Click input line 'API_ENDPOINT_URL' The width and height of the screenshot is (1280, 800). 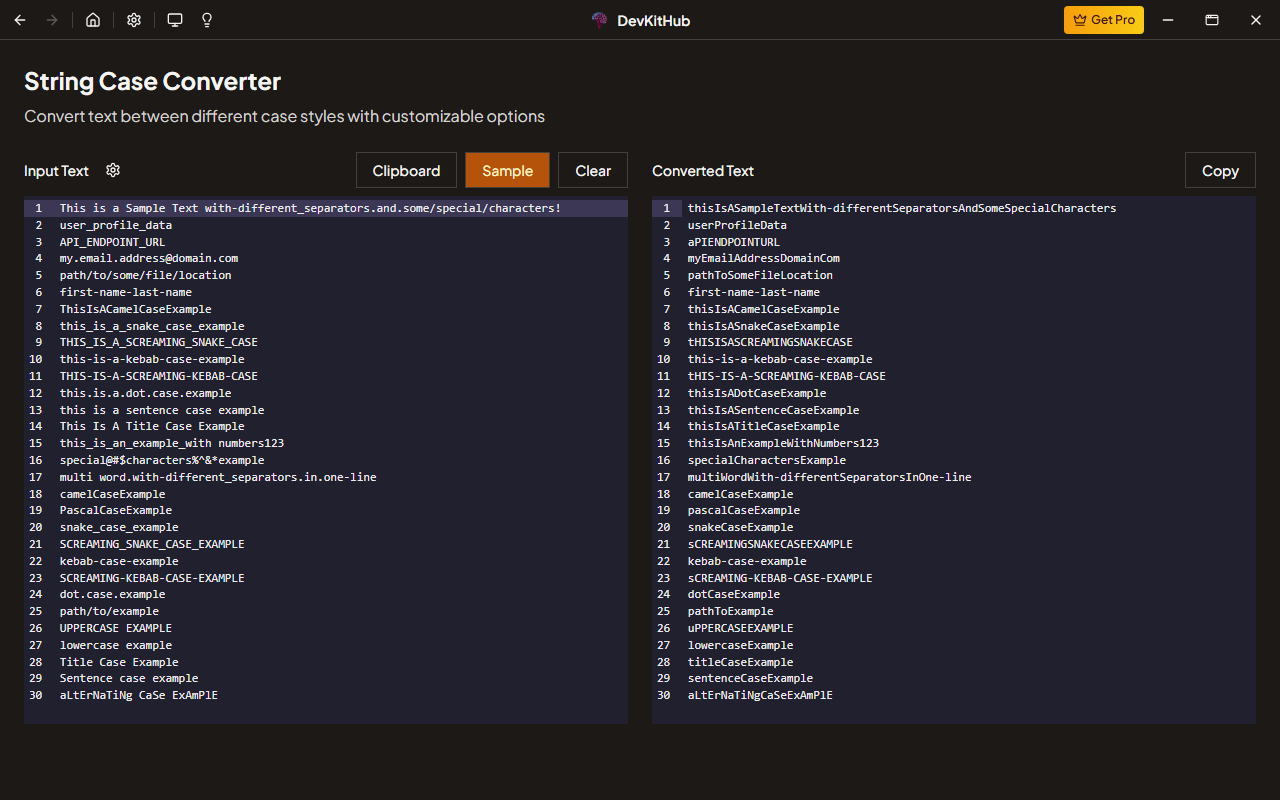[x=113, y=242]
